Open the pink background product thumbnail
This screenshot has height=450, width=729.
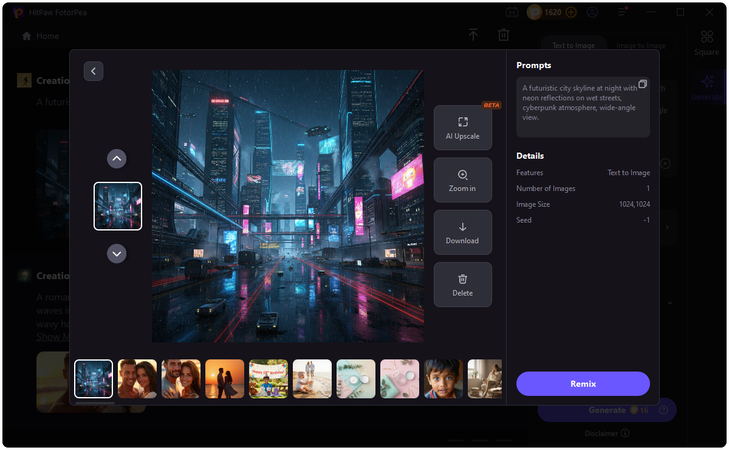tap(399, 378)
